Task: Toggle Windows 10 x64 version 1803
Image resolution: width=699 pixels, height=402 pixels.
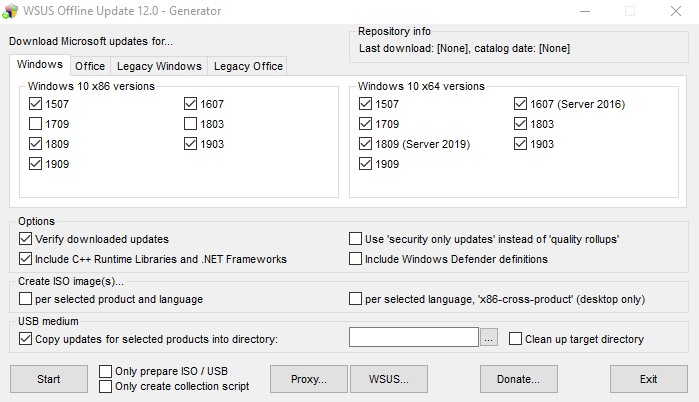Action: (520, 123)
